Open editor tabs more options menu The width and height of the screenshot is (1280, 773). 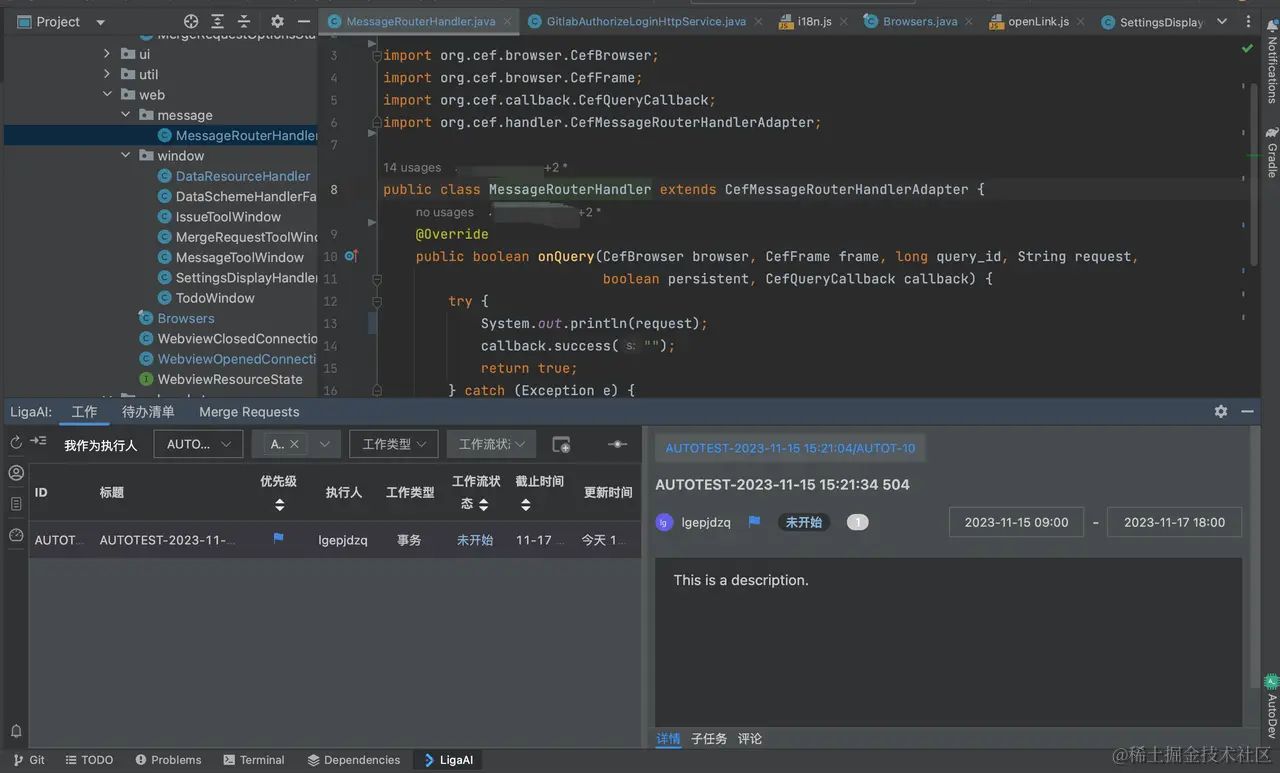click(x=1248, y=21)
